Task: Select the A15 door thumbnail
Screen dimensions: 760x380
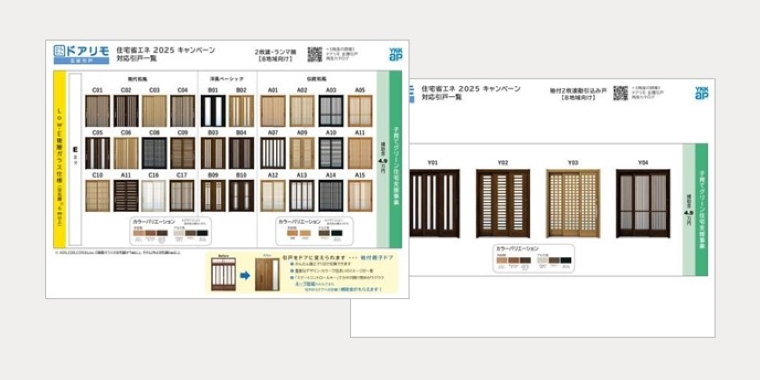Action: tap(360, 196)
